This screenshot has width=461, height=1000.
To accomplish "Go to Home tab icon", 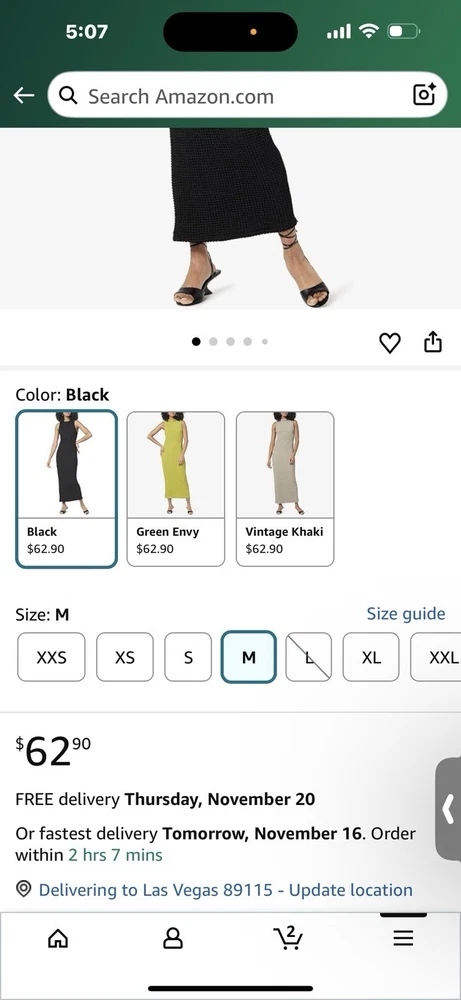I will point(58,938).
